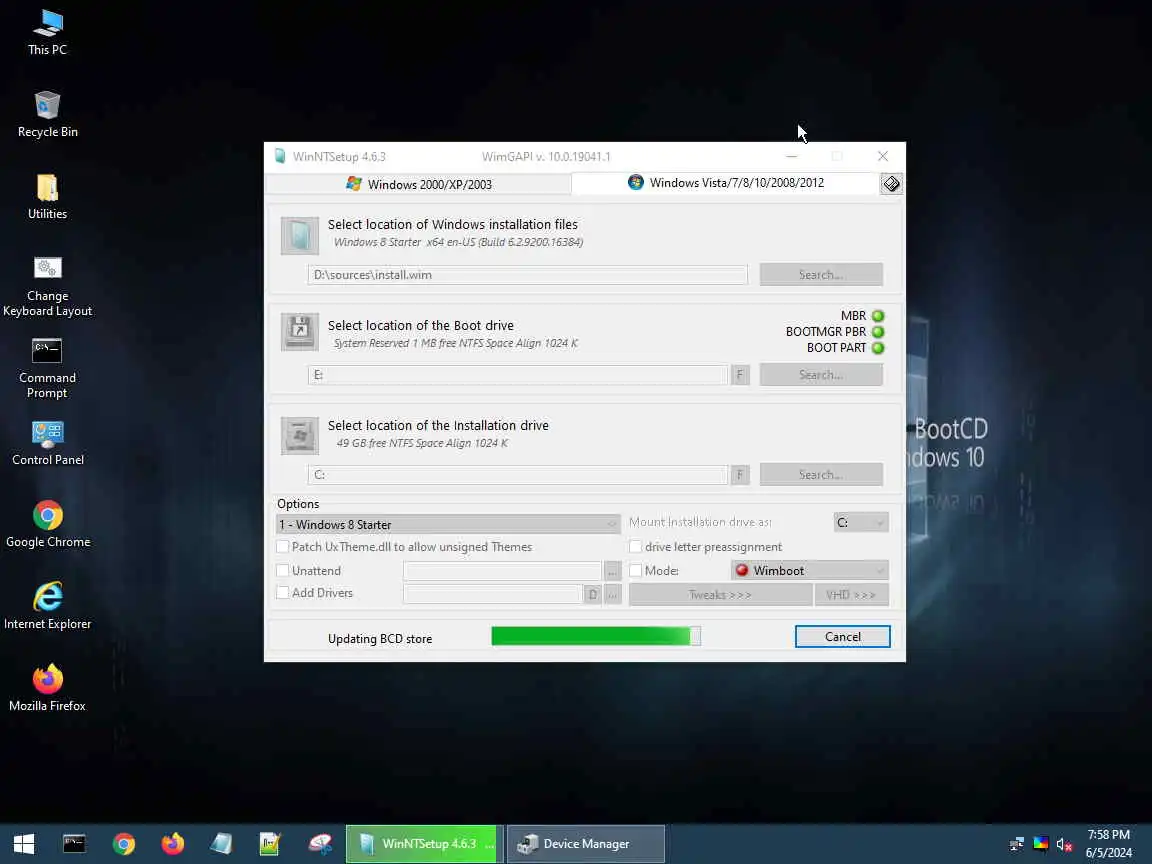
Task: Click the Installation drive C: field
Action: (x=518, y=475)
